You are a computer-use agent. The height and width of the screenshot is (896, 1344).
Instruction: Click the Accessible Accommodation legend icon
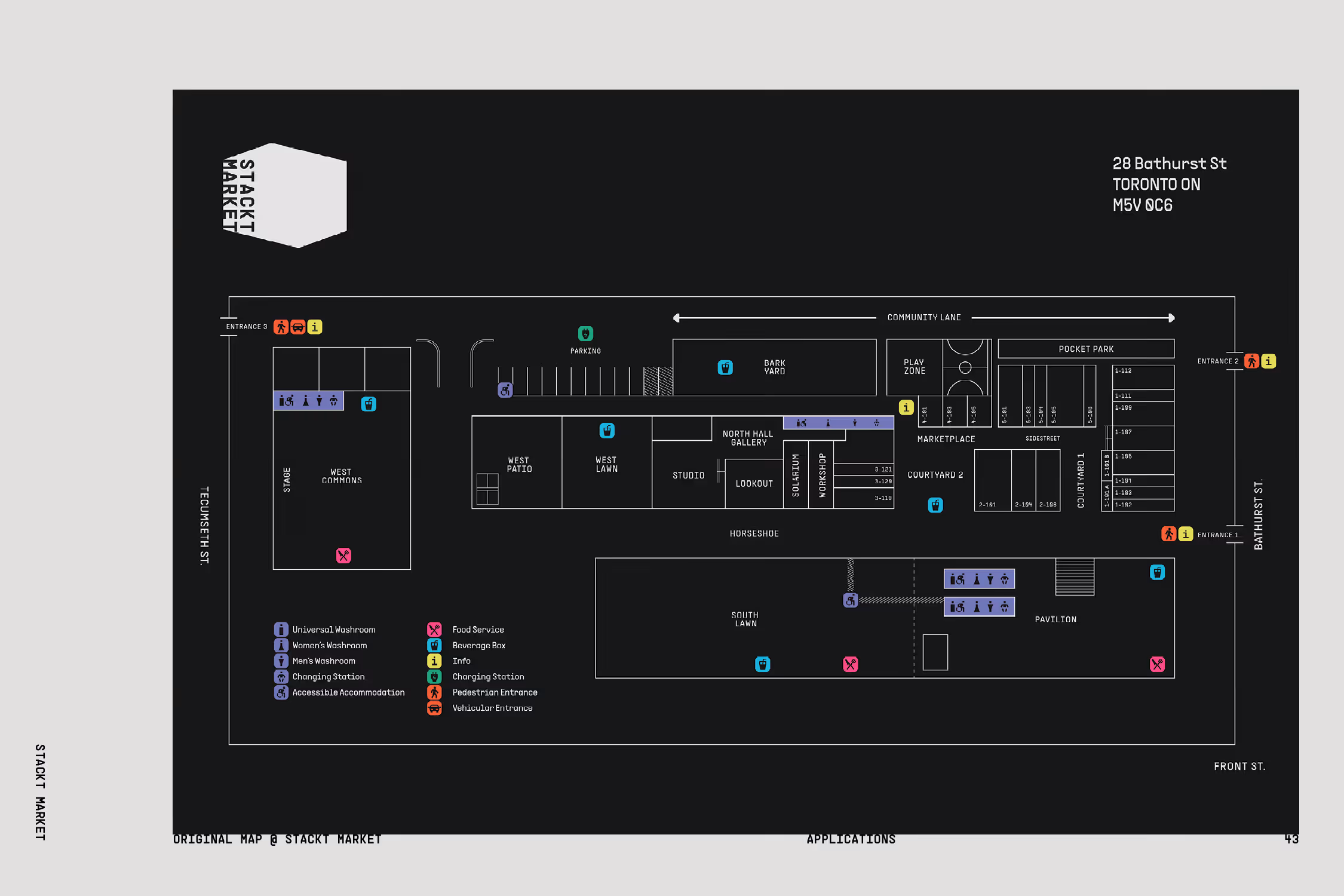tap(281, 692)
